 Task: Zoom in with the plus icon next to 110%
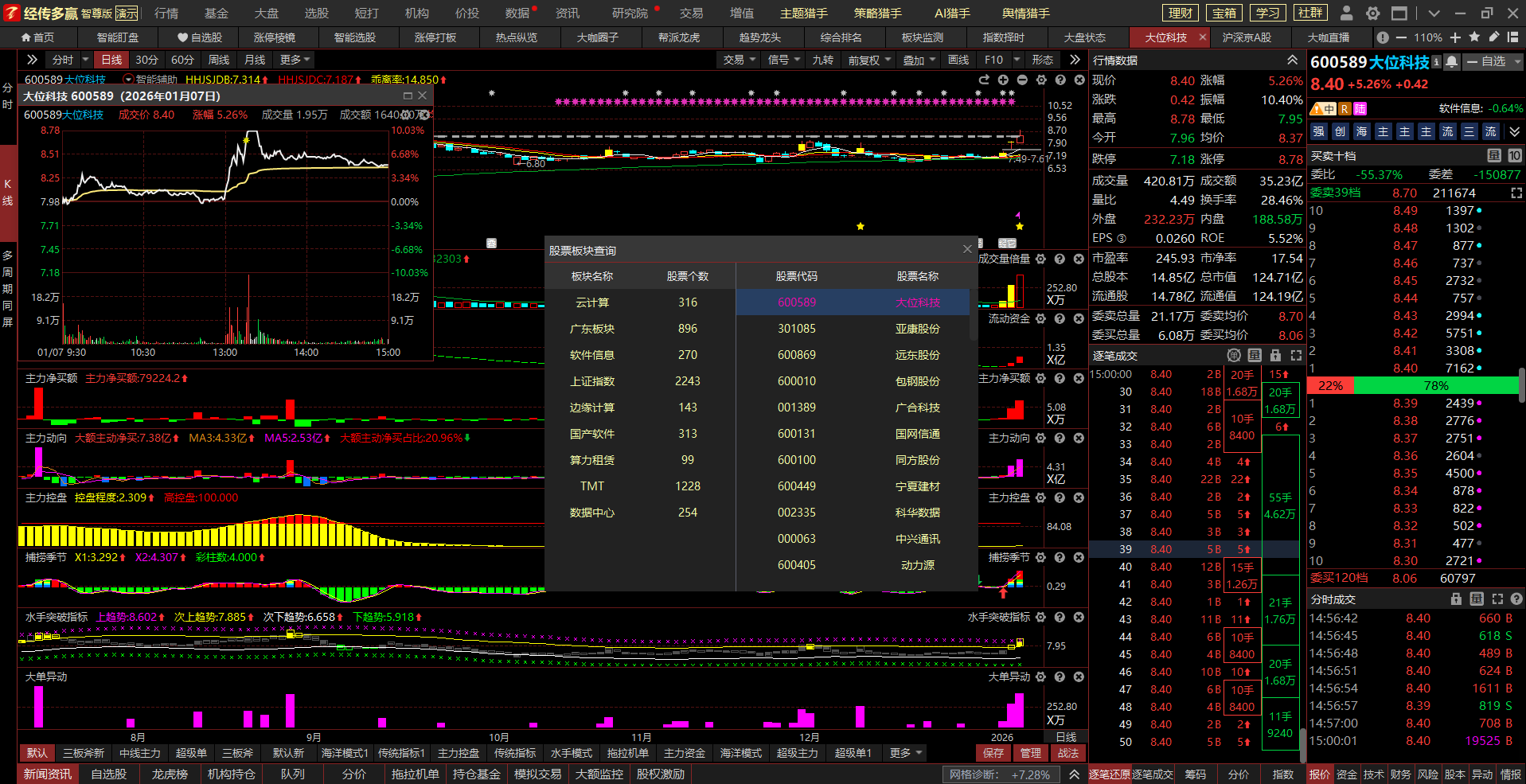click(x=1455, y=37)
